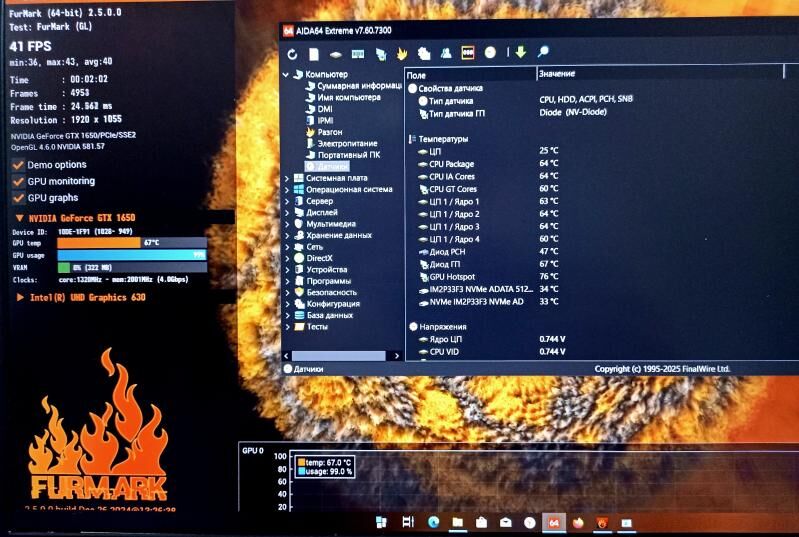The image size is (799, 537).
Task: Click the AIDA64 refresh icon at toolbar start
Action: pos(291,53)
